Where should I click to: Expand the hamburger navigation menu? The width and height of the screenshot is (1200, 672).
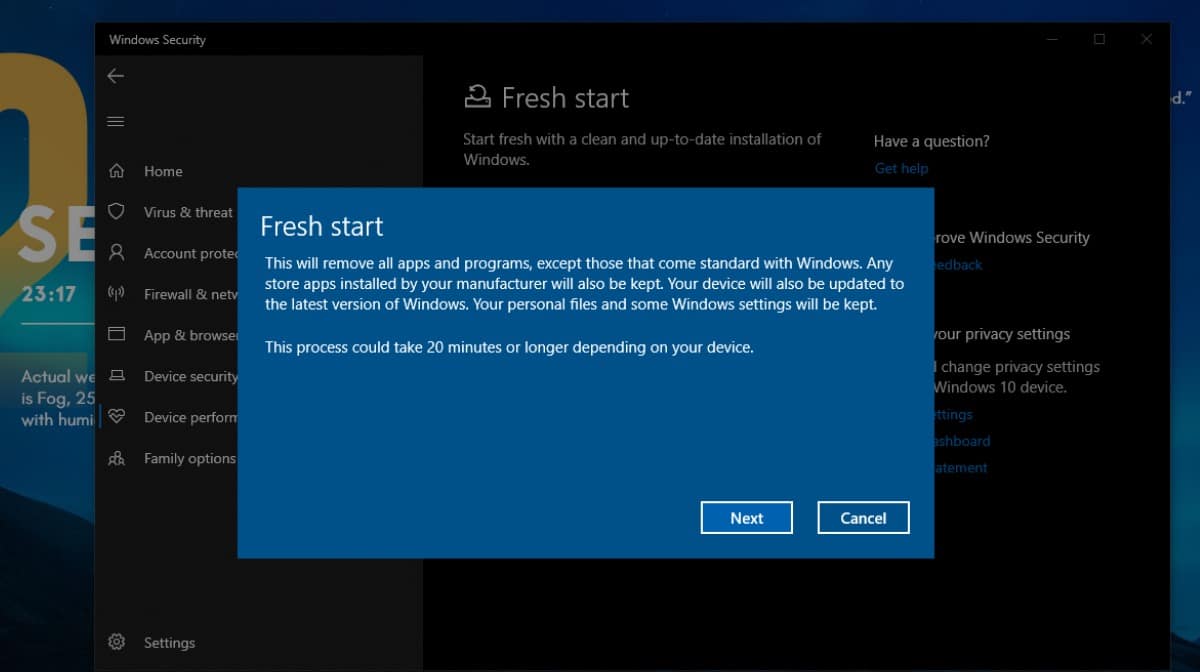click(115, 120)
